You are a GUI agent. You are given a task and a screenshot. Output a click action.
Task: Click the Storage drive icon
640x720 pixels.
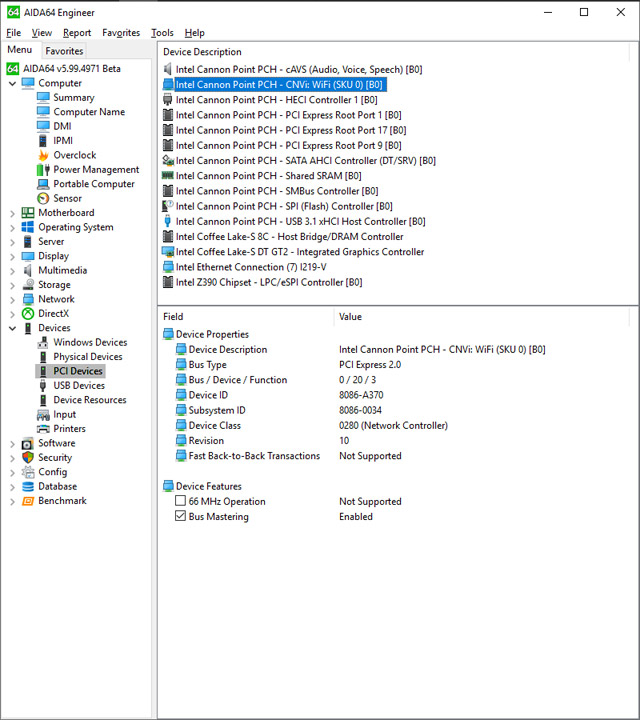click(28, 285)
